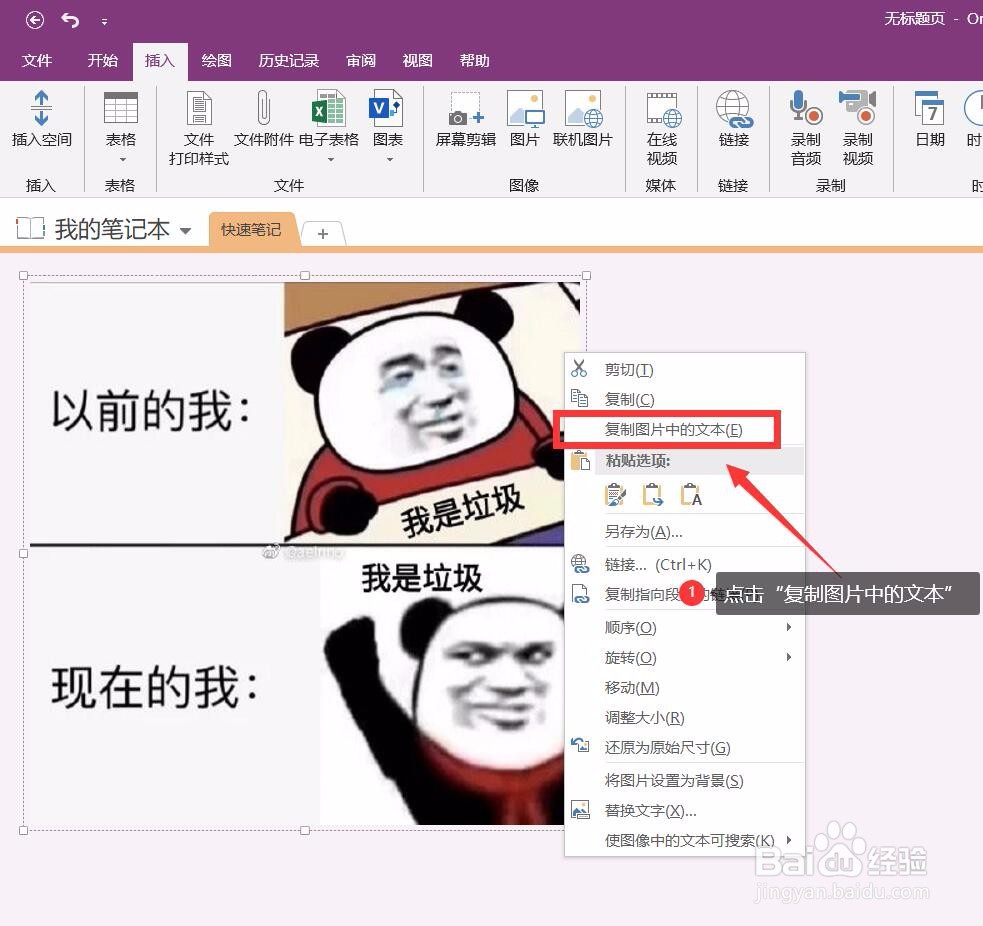This screenshot has height=926, width=983.
Task: Open the 我的笔记本 notebook dropdown
Action: coord(185,228)
